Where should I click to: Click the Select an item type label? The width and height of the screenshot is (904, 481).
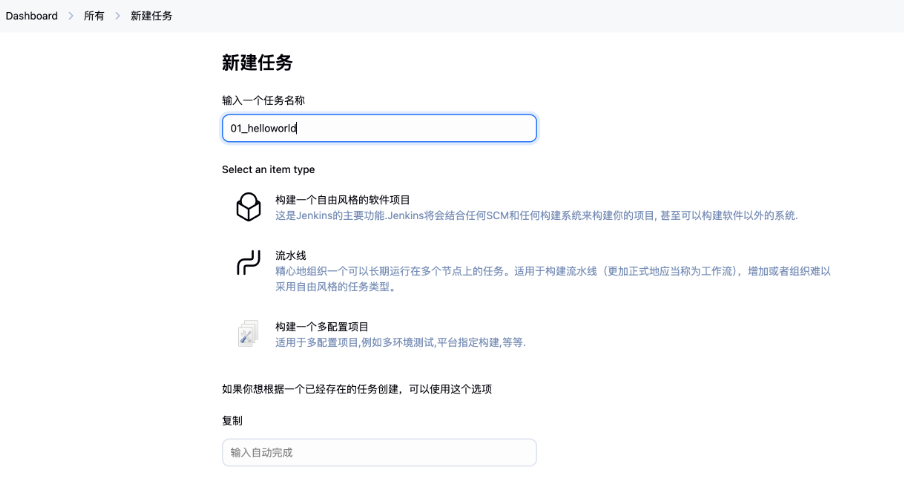pyautogui.click(x=268, y=170)
